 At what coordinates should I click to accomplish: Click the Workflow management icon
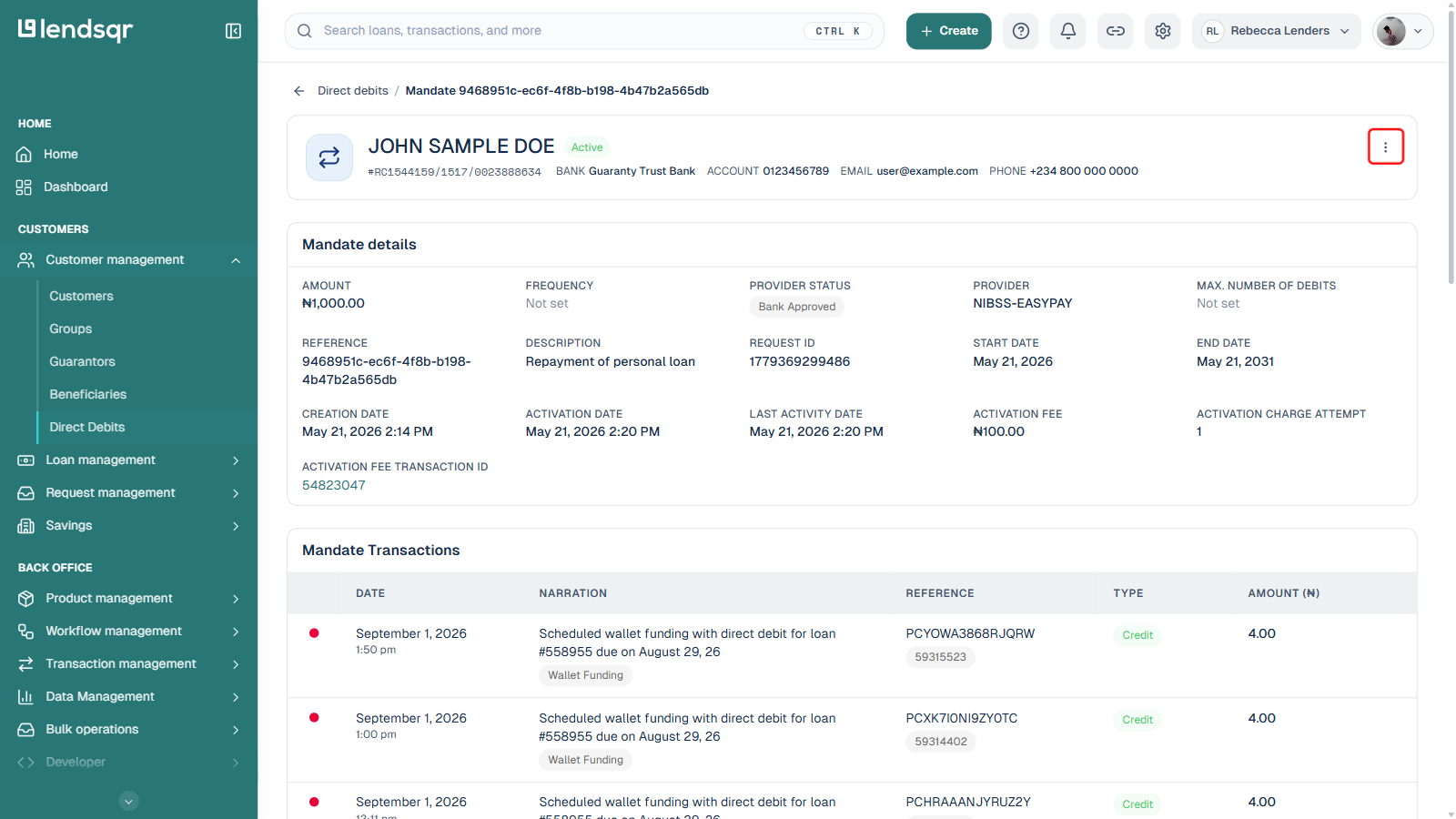pyautogui.click(x=25, y=632)
